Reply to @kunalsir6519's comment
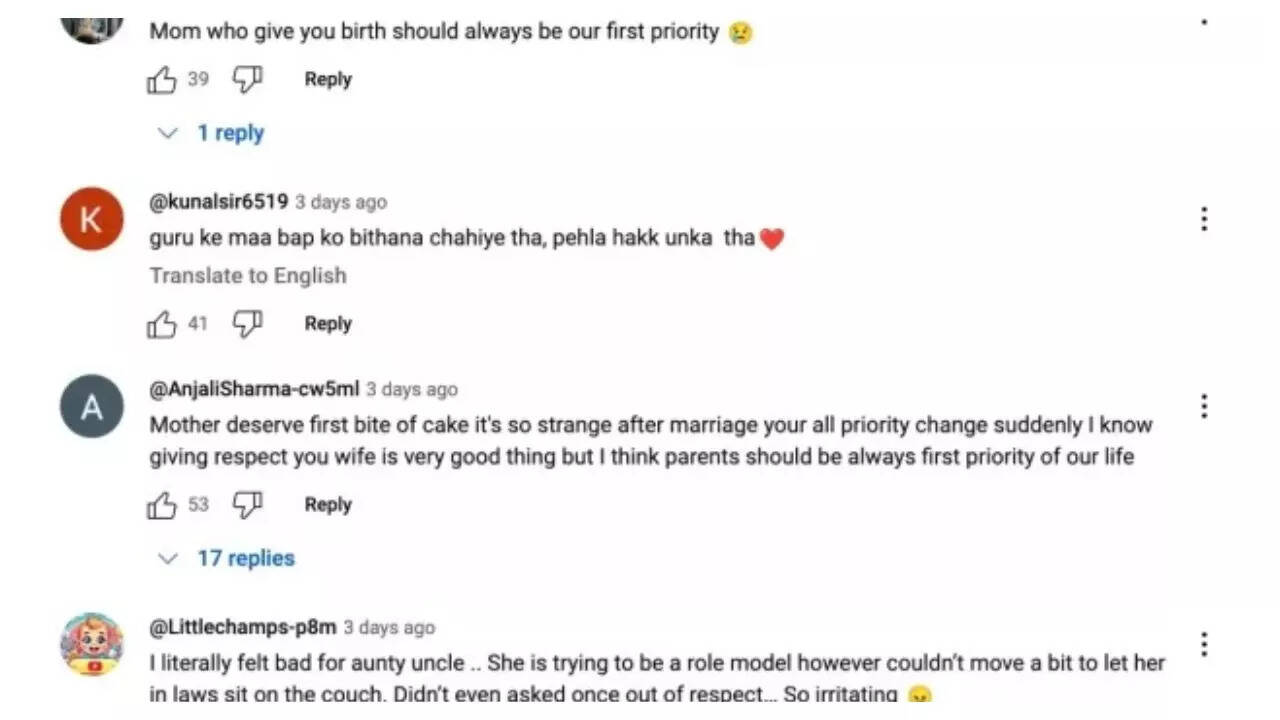 tap(328, 323)
